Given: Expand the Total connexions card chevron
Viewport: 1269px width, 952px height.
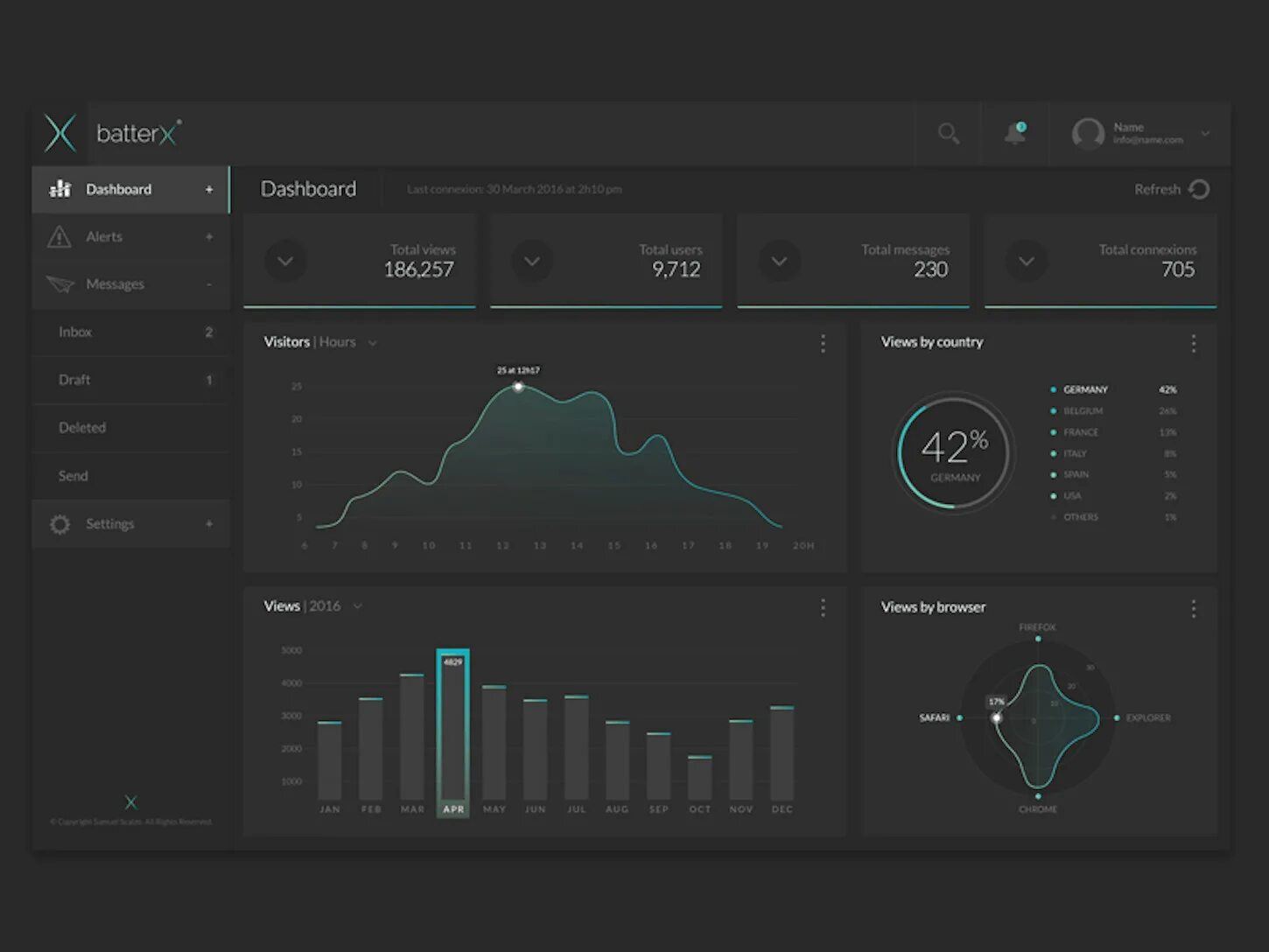Looking at the screenshot, I should pyautogui.click(x=1027, y=261).
